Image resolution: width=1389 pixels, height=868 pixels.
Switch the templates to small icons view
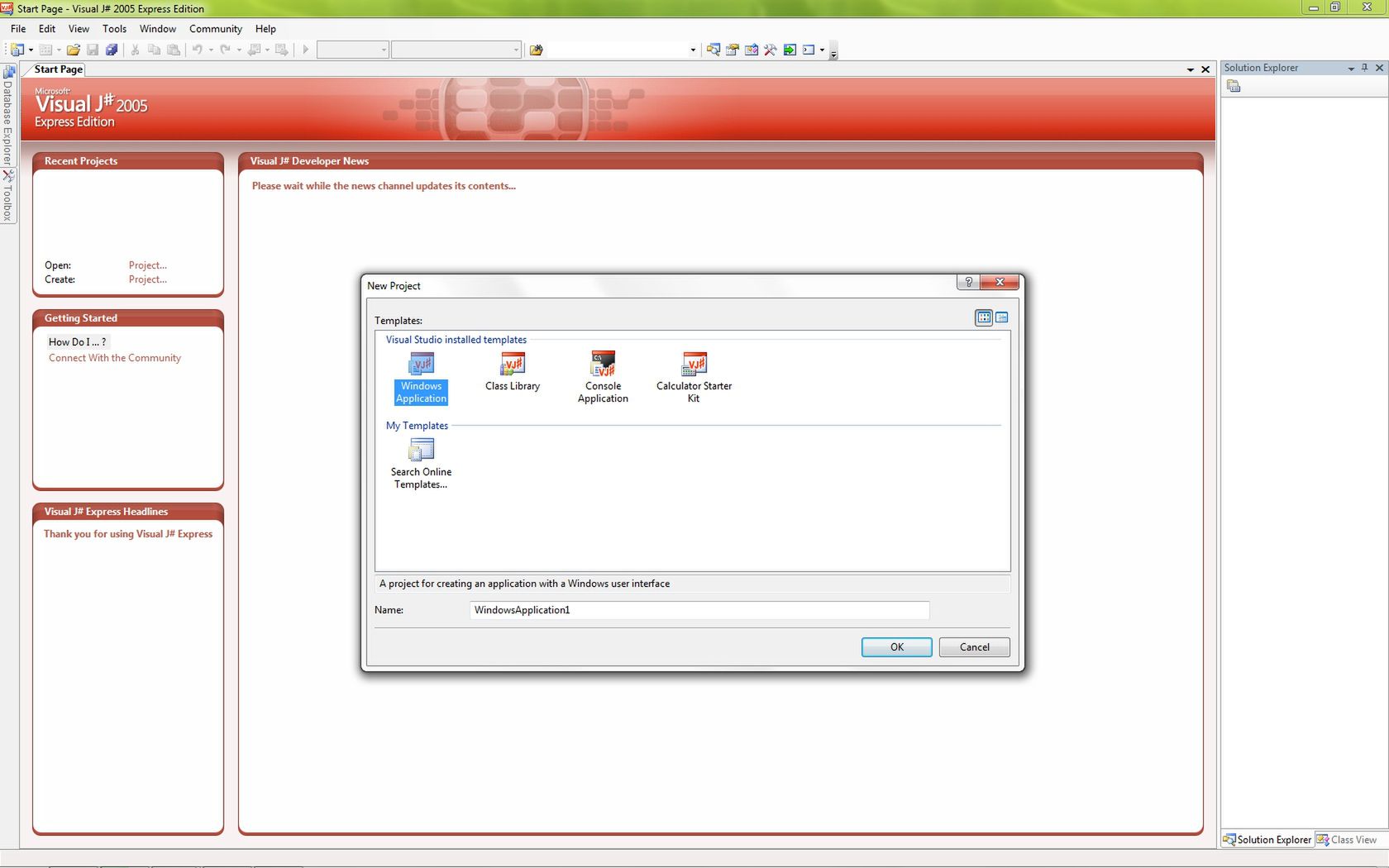(1002, 317)
